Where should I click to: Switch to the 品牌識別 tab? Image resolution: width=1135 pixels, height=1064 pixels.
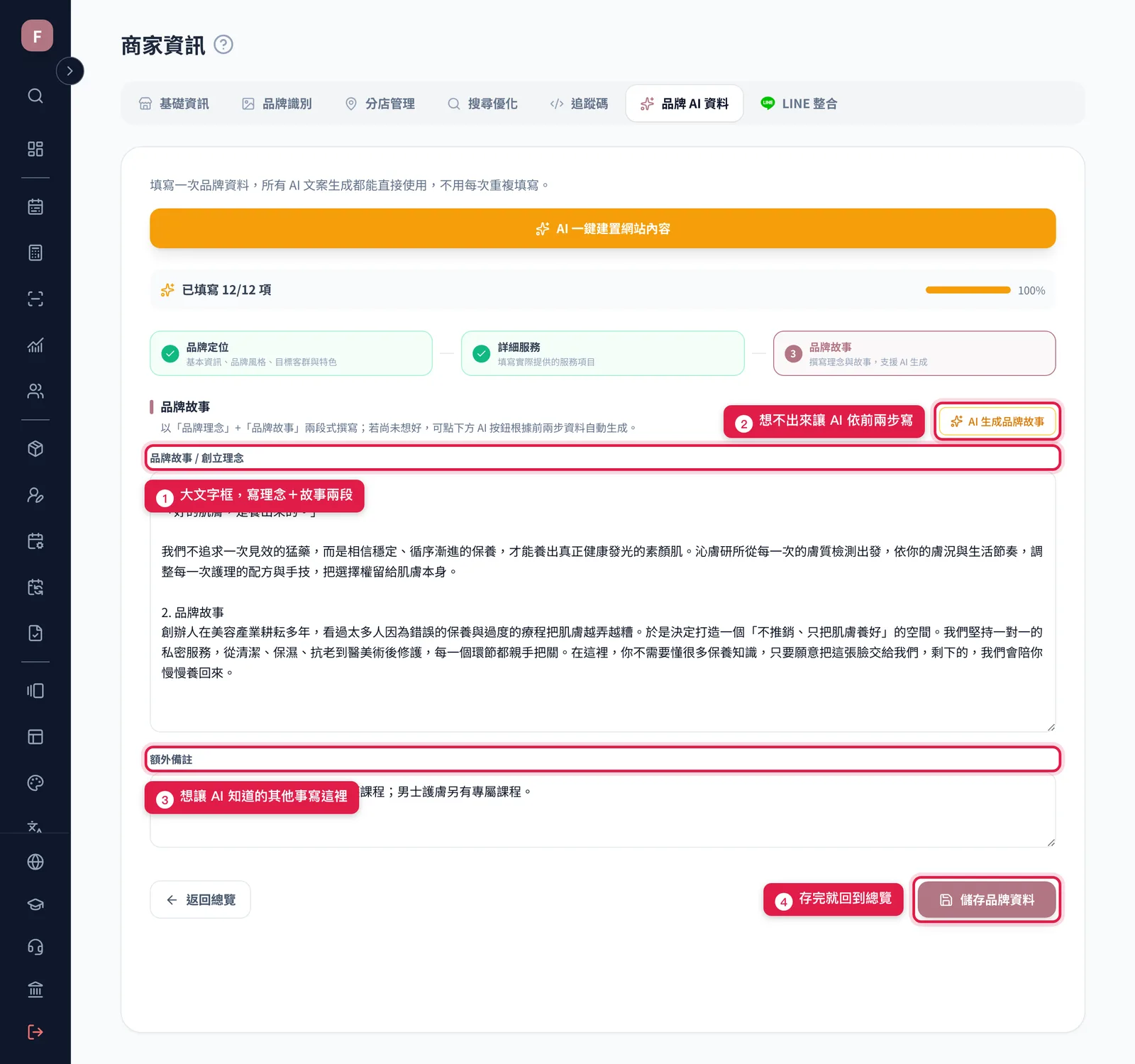277,104
